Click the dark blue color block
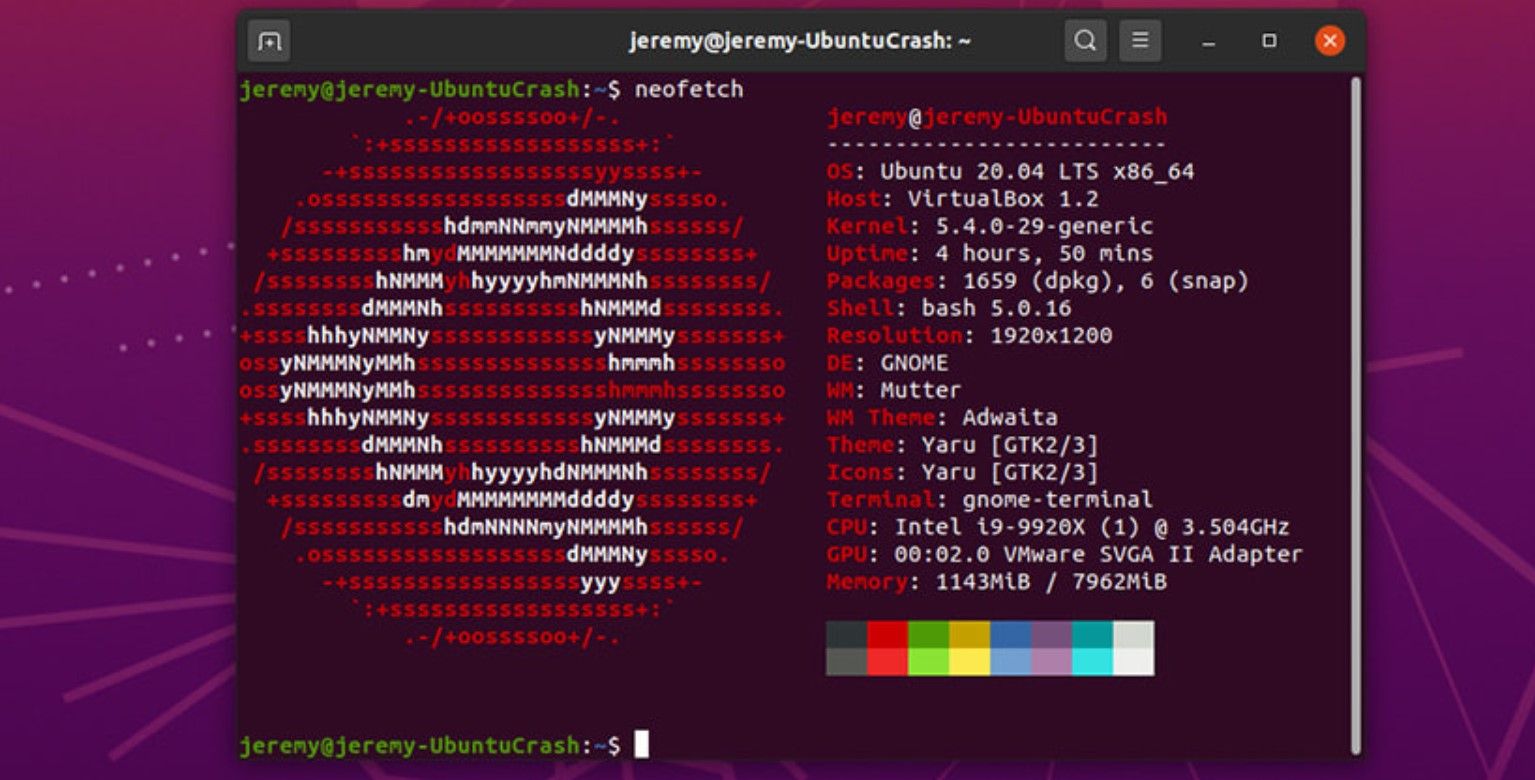Image resolution: width=1535 pixels, height=780 pixels. point(1010,634)
